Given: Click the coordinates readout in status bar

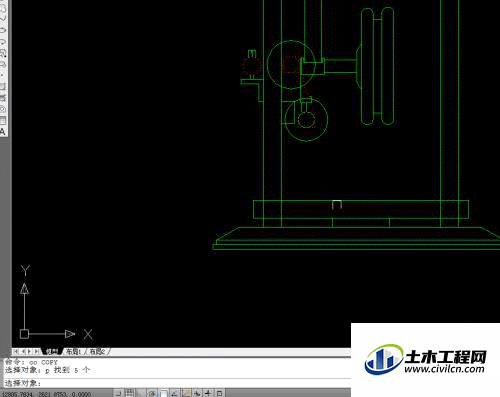Looking at the screenshot, I should [46, 394].
